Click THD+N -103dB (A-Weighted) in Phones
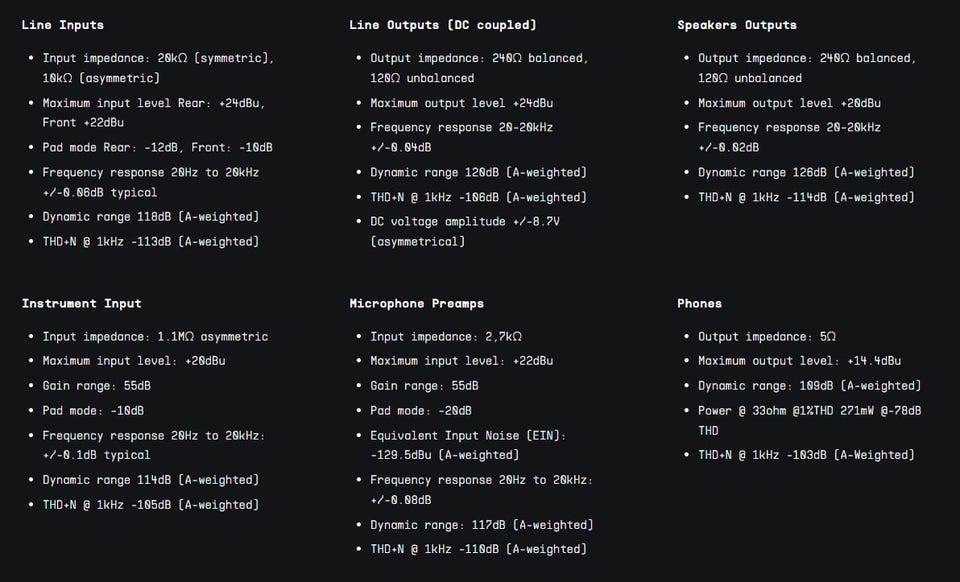The image size is (960, 582). 806,455
